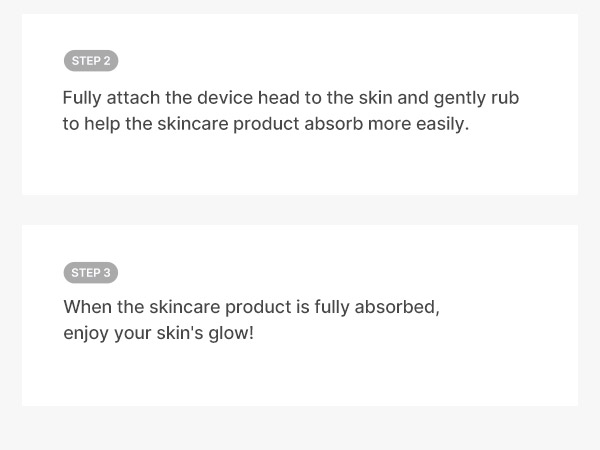Click "skincare product" in the step 2 text
The height and width of the screenshot is (450, 600).
(x=228, y=124)
